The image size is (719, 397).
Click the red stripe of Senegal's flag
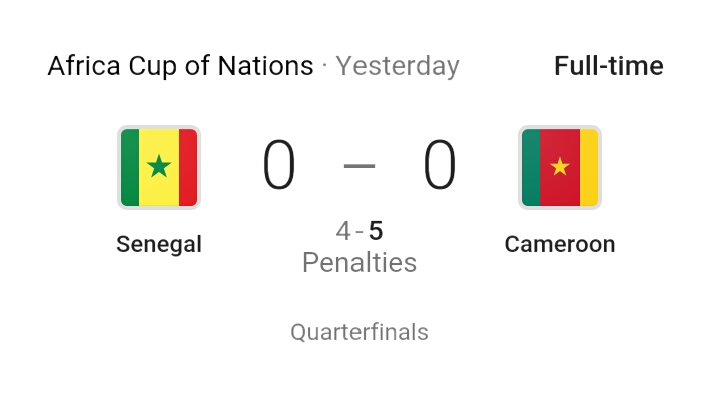tap(188, 167)
